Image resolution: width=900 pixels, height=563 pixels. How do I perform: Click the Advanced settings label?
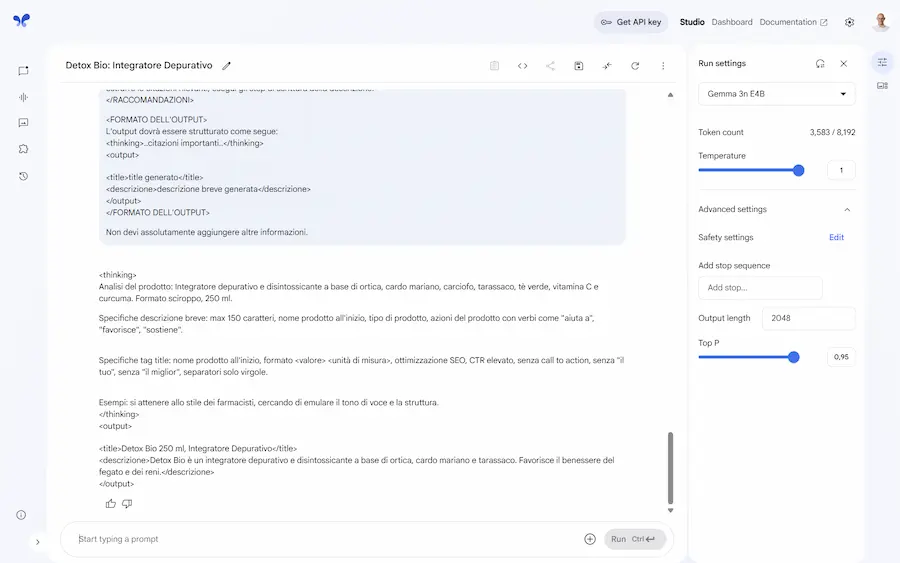[x=732, y=209]
